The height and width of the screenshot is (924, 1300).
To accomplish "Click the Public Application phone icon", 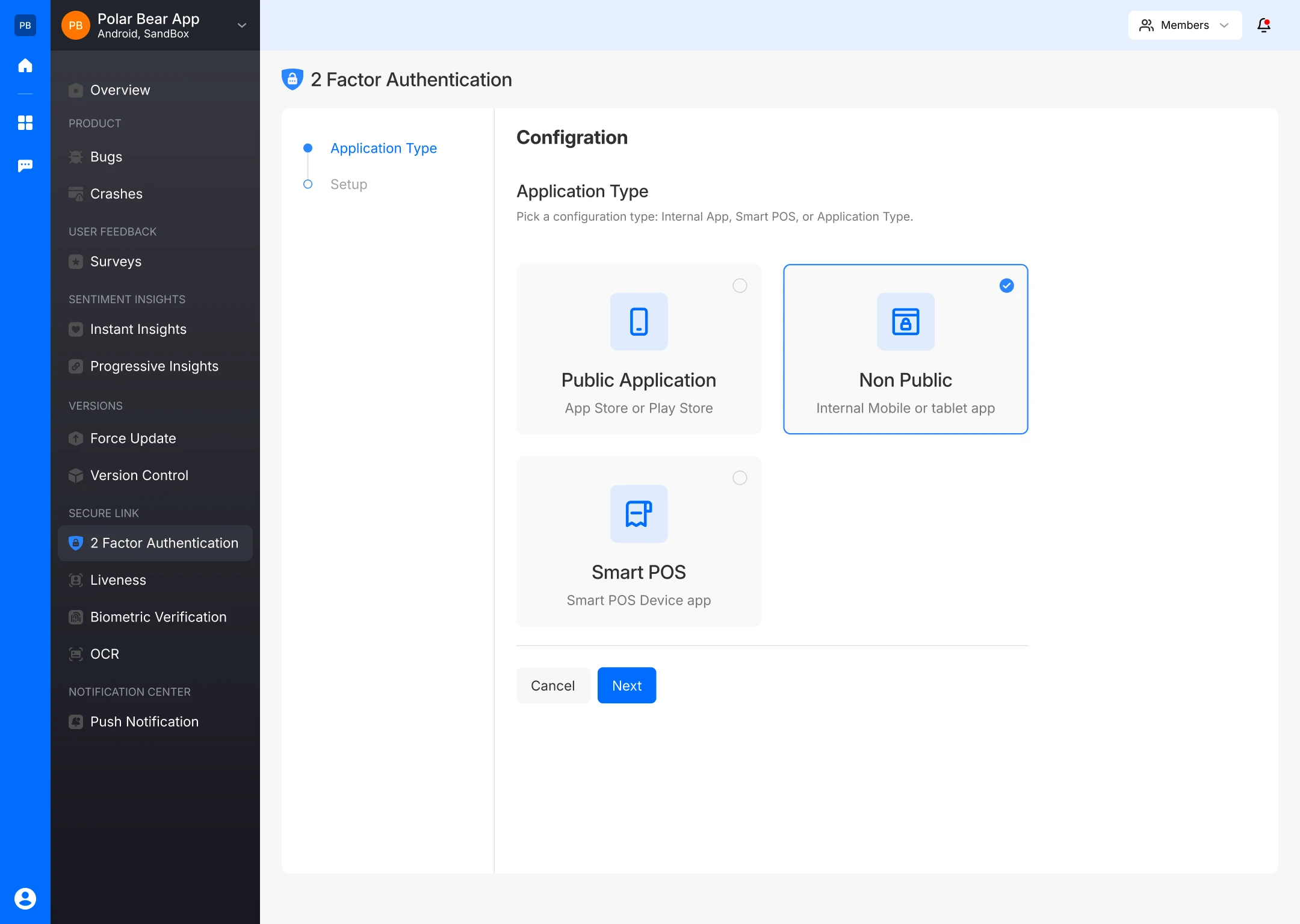I will click(639, 322).
